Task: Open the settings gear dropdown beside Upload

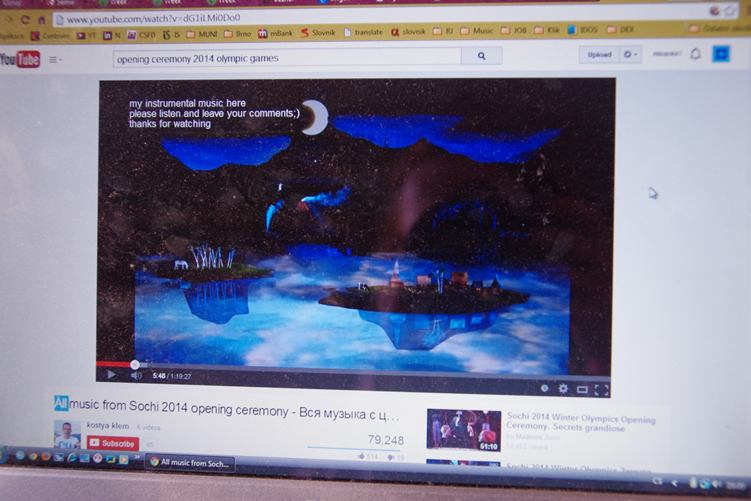Action: tap(630, 55)
